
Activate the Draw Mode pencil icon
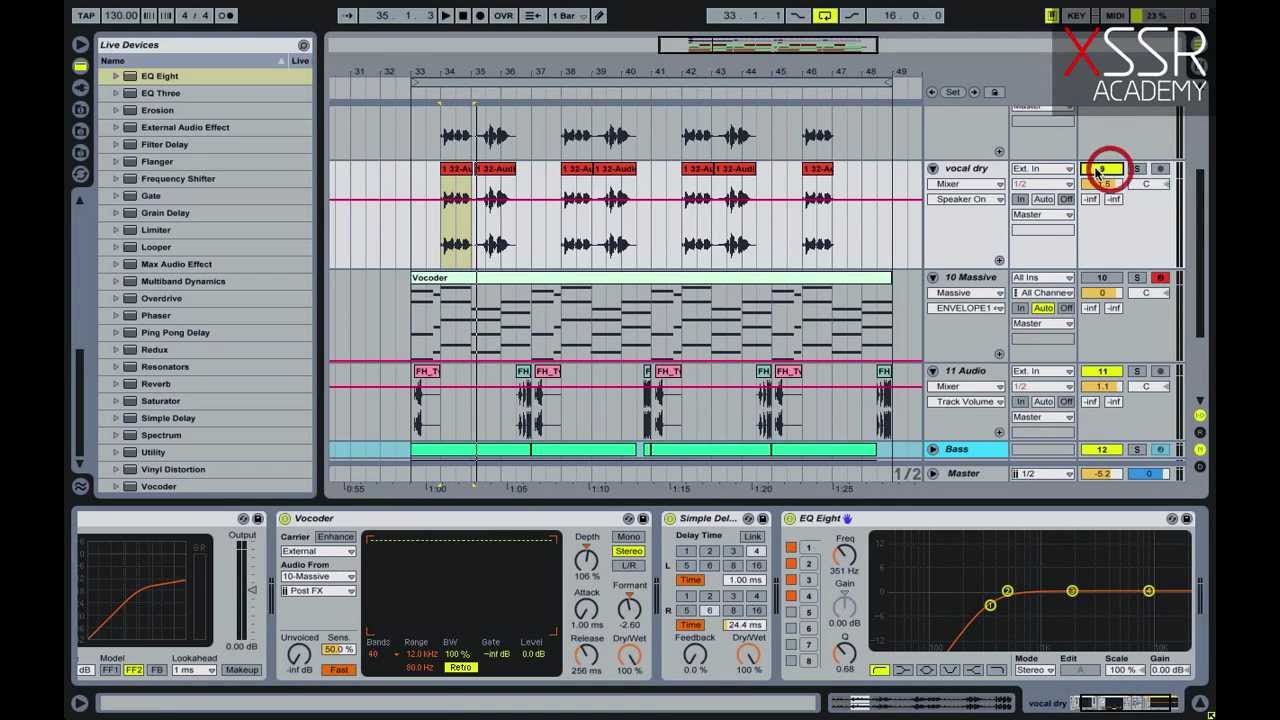point(599,15)
